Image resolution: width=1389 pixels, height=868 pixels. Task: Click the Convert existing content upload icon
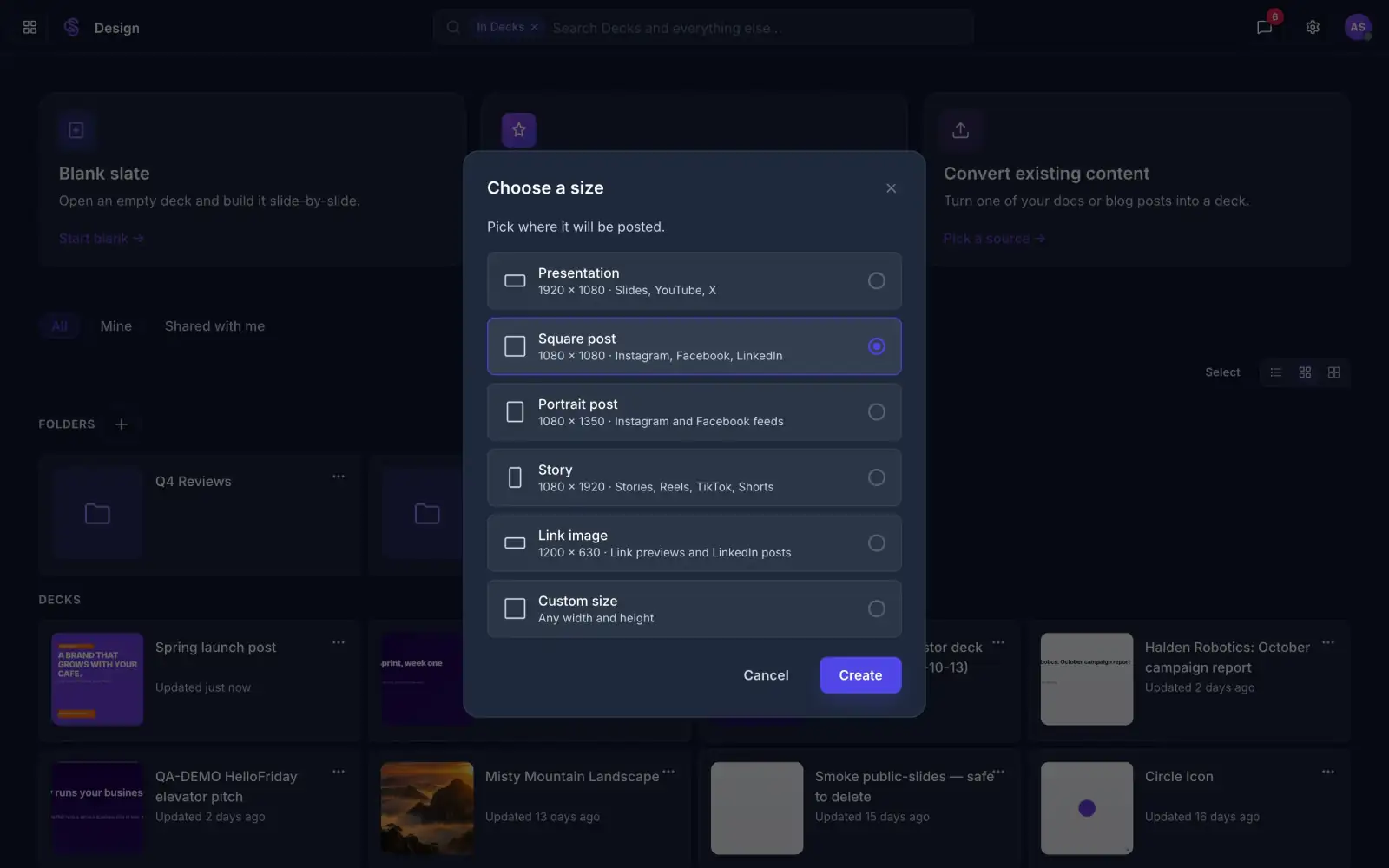click(960, 130)
